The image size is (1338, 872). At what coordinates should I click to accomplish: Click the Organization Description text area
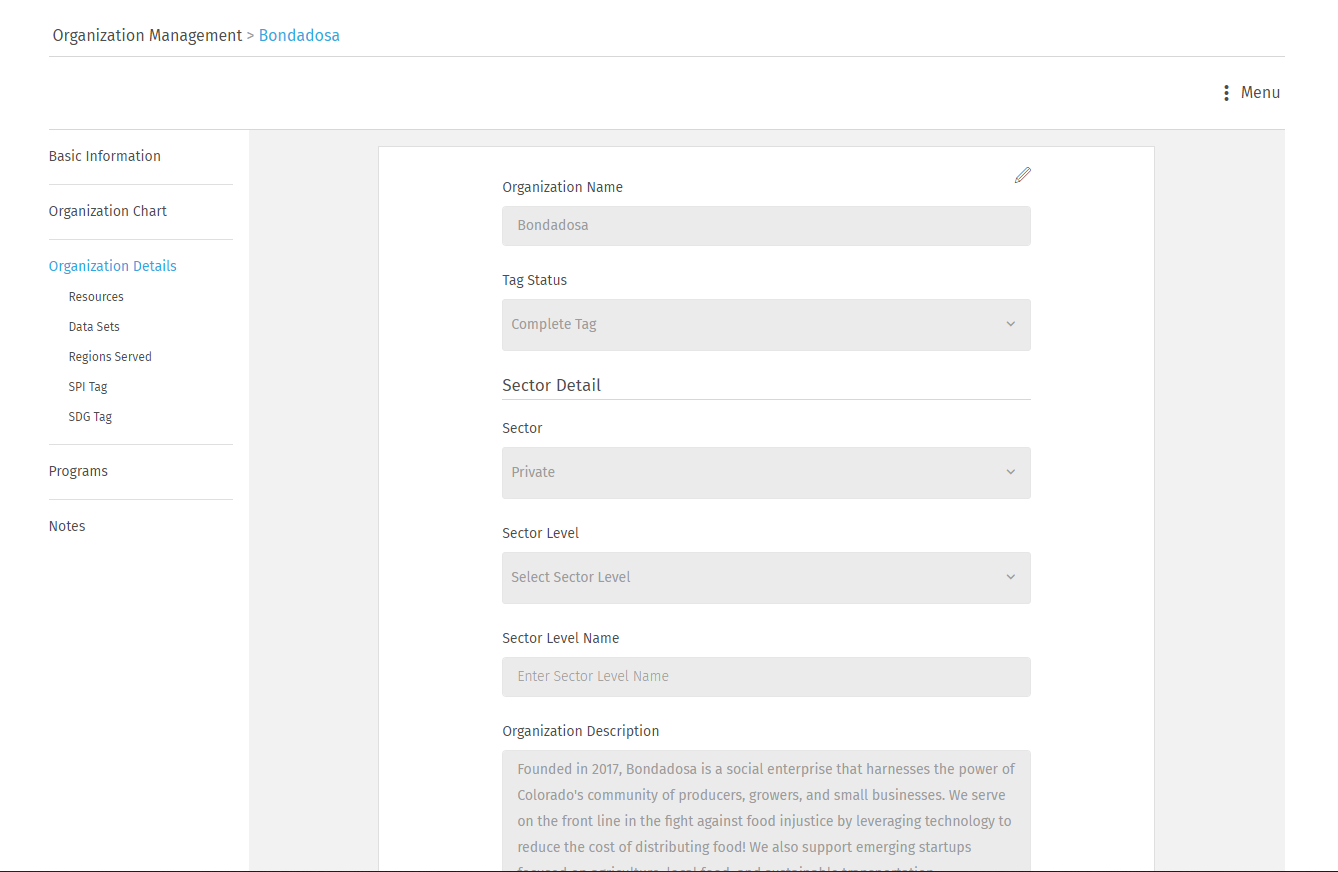[766, 810]
